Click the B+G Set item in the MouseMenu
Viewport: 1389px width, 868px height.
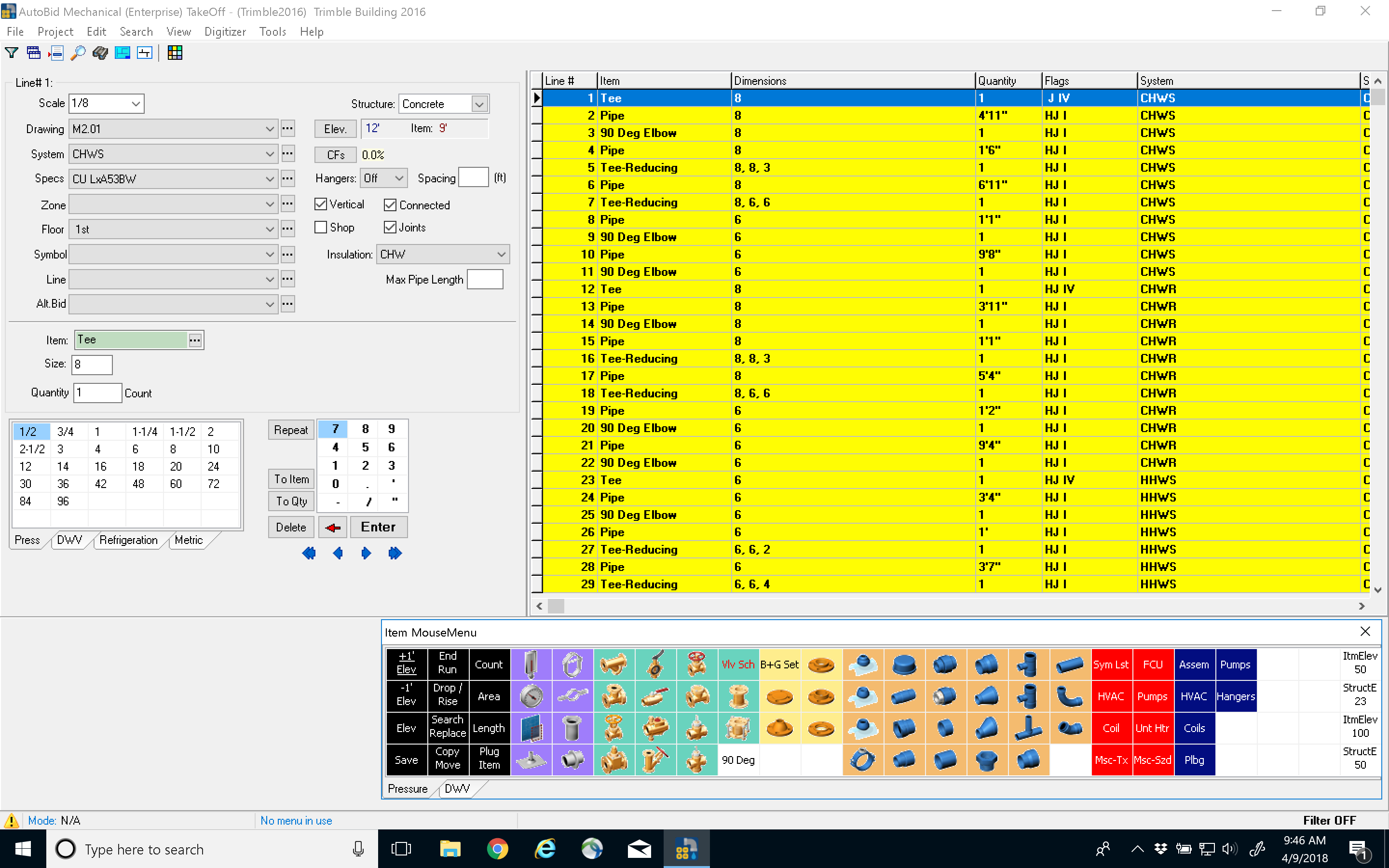(779, 664)
